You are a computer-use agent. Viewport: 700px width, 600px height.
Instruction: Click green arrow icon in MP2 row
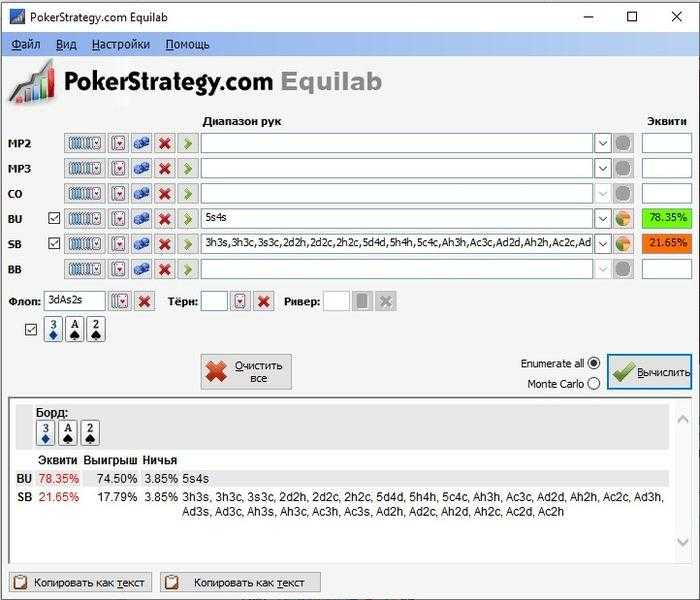188,144
